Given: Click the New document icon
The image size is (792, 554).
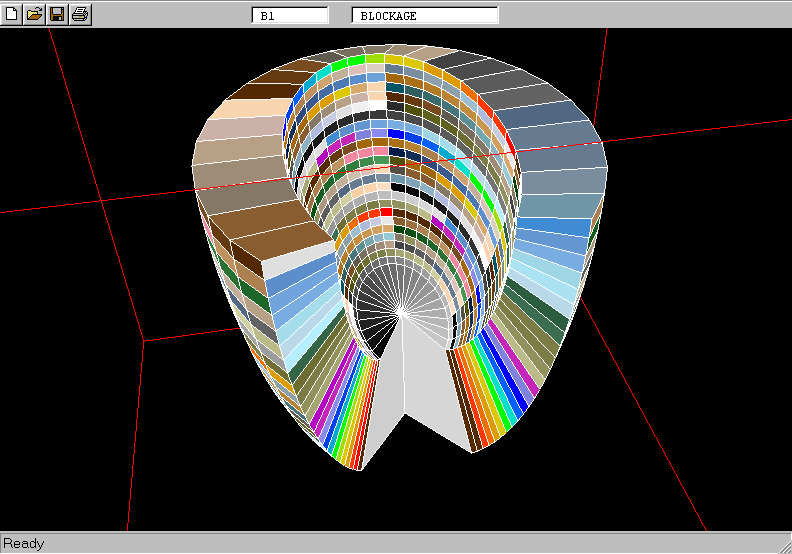Looking at the screenshot, I should tap(12, 14).
